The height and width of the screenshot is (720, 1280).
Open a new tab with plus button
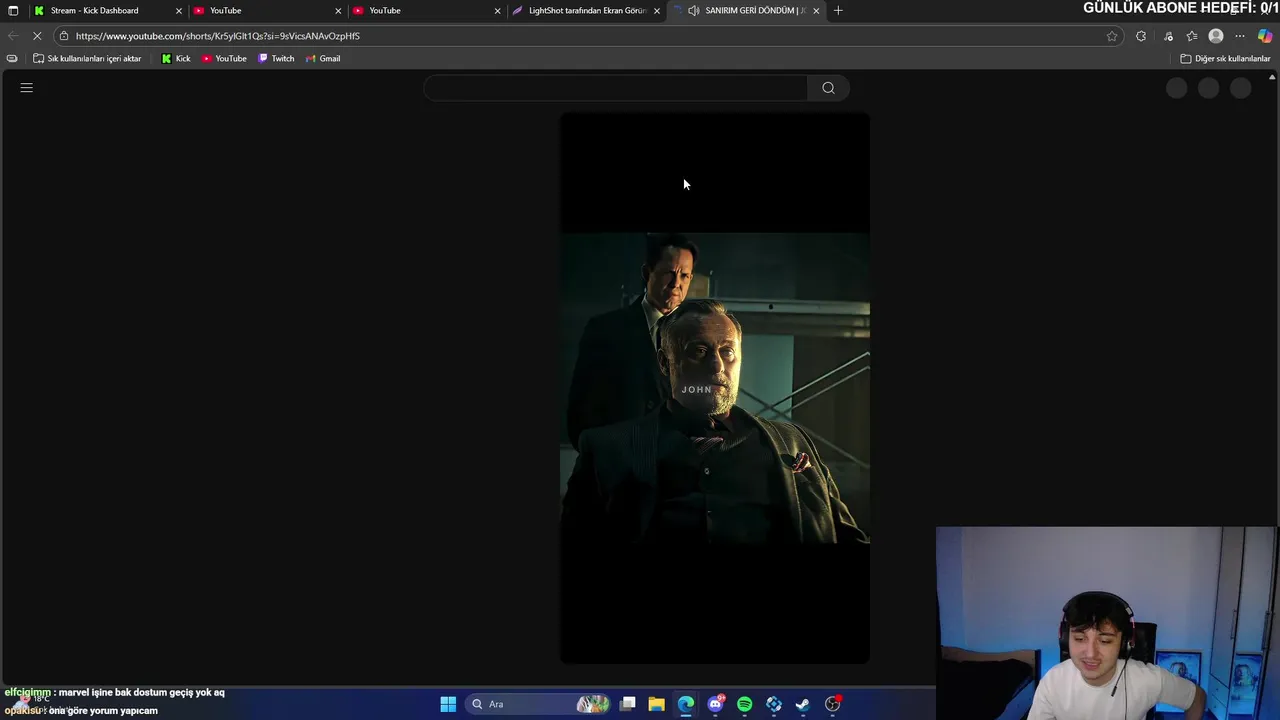(x=838, y=10)
